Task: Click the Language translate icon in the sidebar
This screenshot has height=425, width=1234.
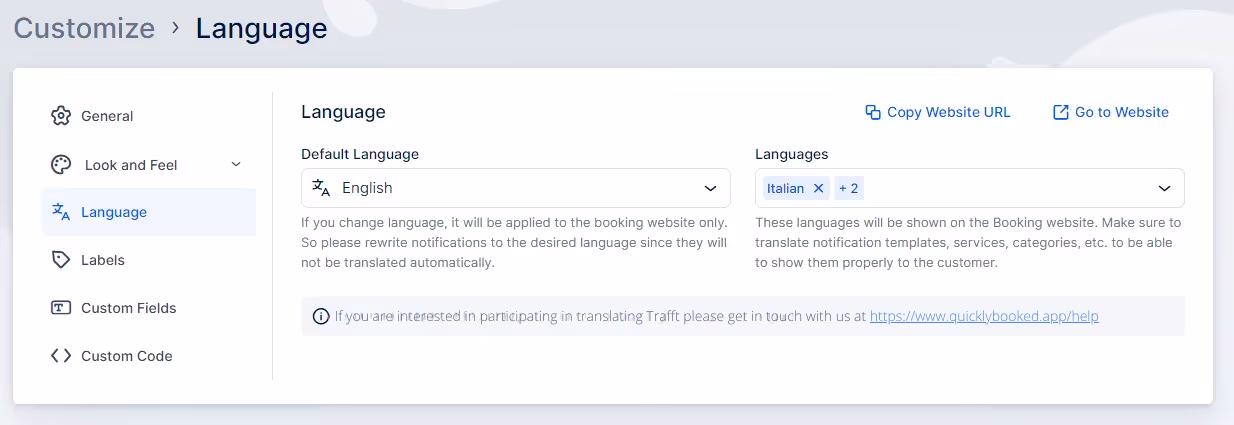Action: (61, 212)
